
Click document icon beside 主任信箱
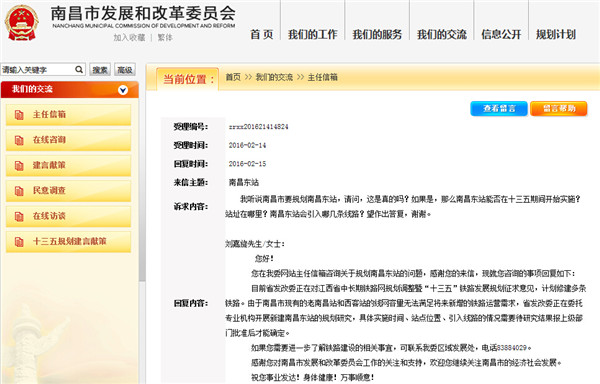(19, 115)
